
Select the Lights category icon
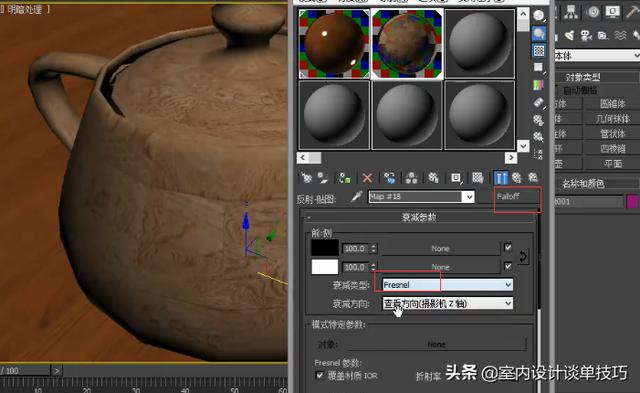569,36
